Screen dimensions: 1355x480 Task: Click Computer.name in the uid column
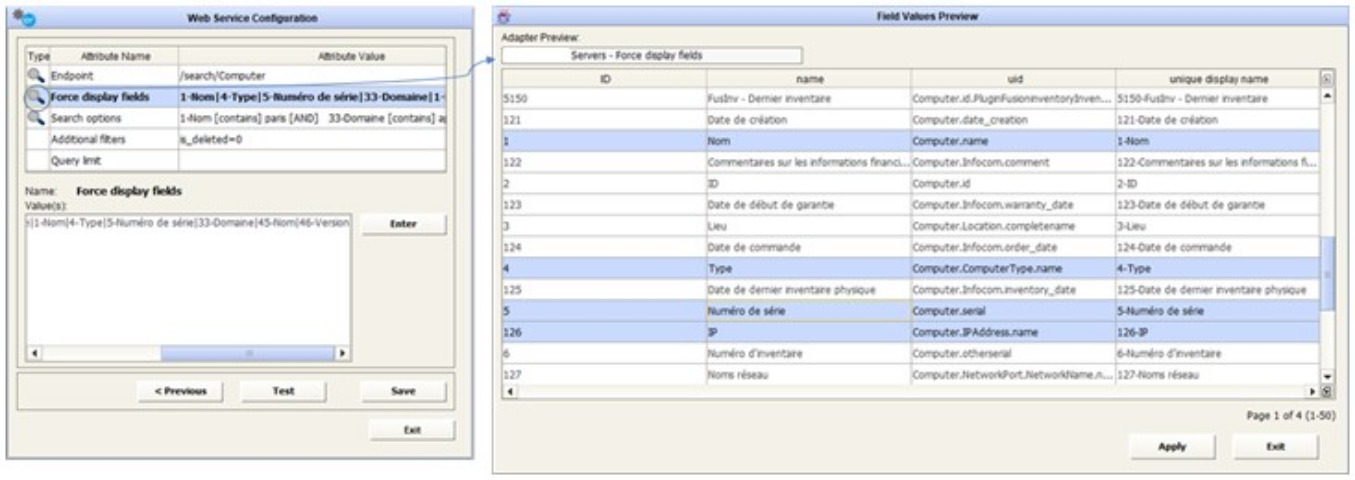tap(1012, 140)
